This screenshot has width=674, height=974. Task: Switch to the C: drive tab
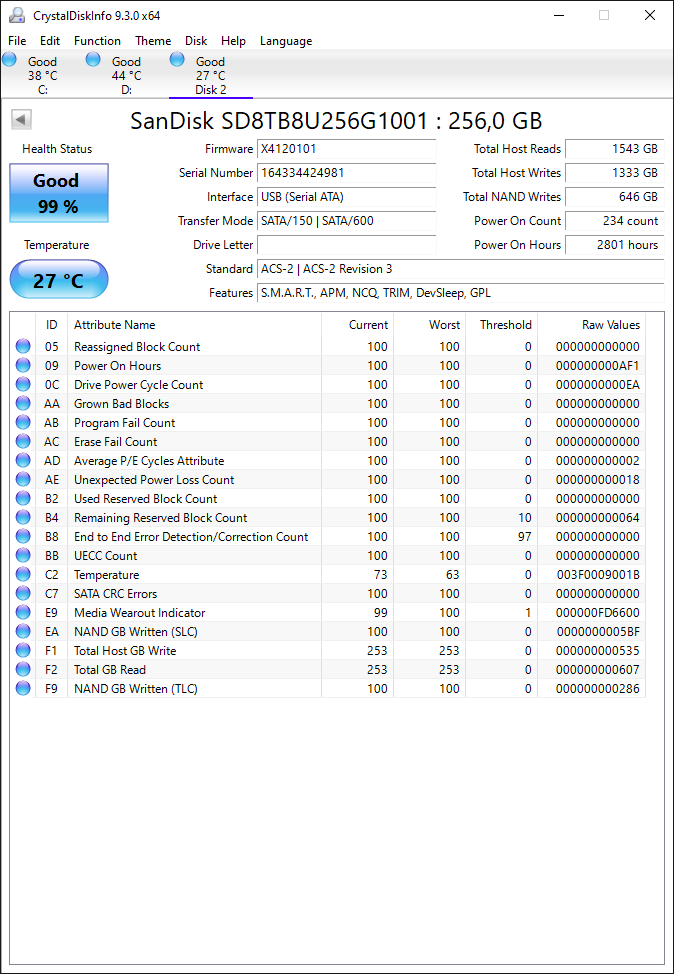click(42, 75)
